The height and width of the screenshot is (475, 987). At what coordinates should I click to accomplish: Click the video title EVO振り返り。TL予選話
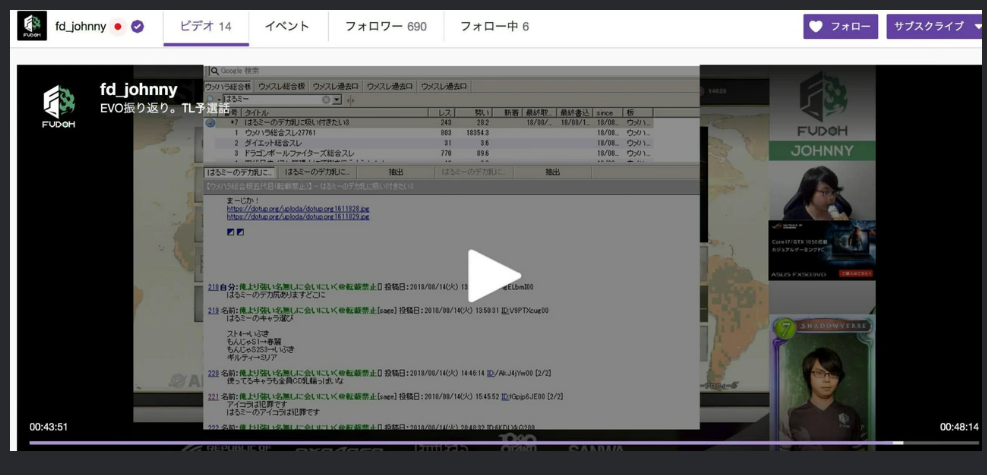coord(165,108)
